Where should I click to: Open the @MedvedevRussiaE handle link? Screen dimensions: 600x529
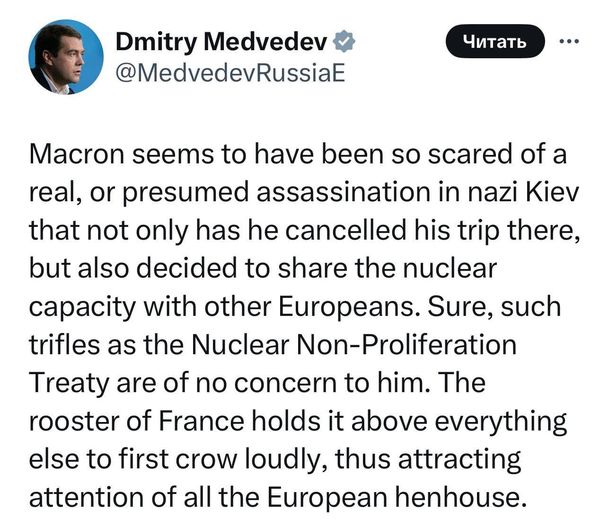230,73
